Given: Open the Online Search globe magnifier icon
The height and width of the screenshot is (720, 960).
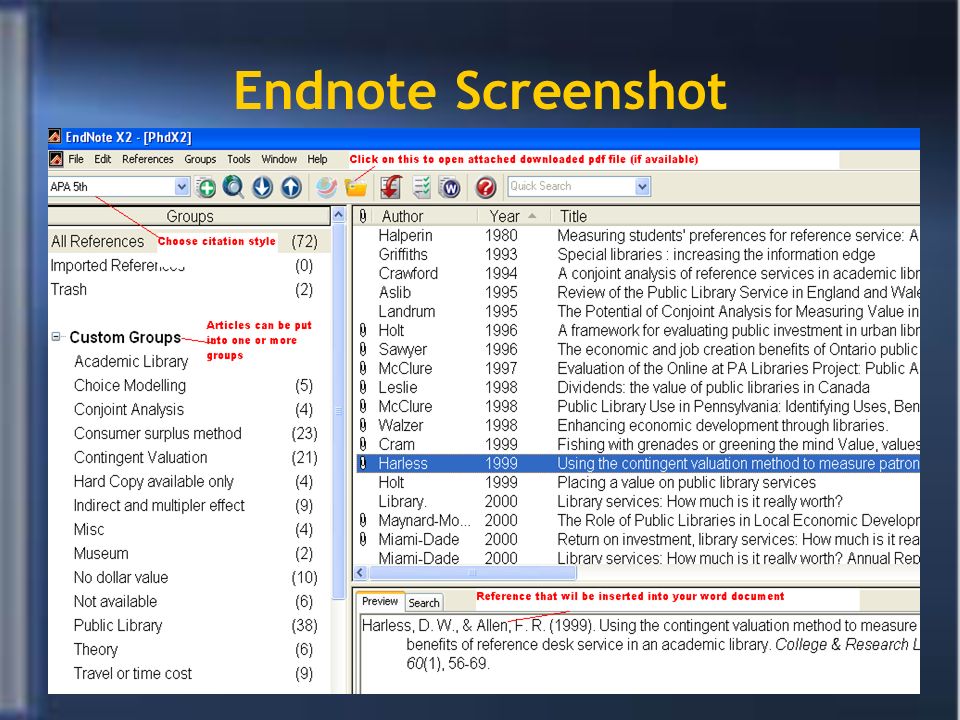Looking at the screenshot, I should [x=233, y=187].
